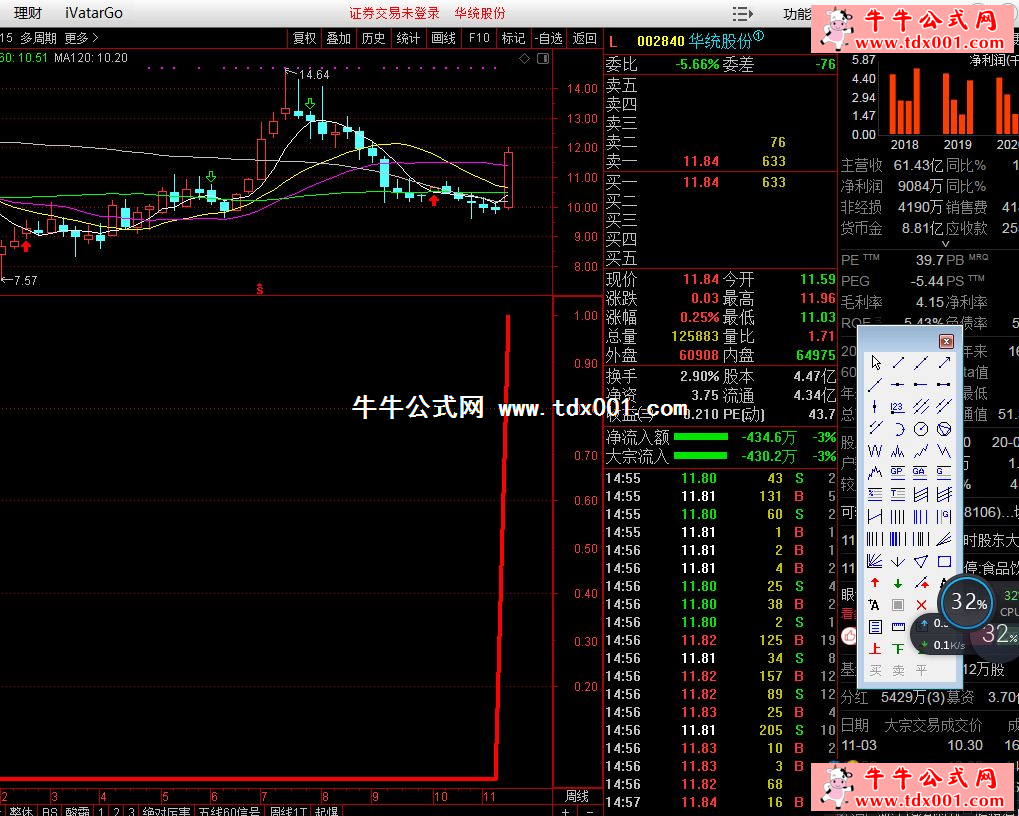Image resolution: width=1019 pixels, height=816 pixels.
Task: Select the percent lines tool
Action: click(x=875, y=494)
